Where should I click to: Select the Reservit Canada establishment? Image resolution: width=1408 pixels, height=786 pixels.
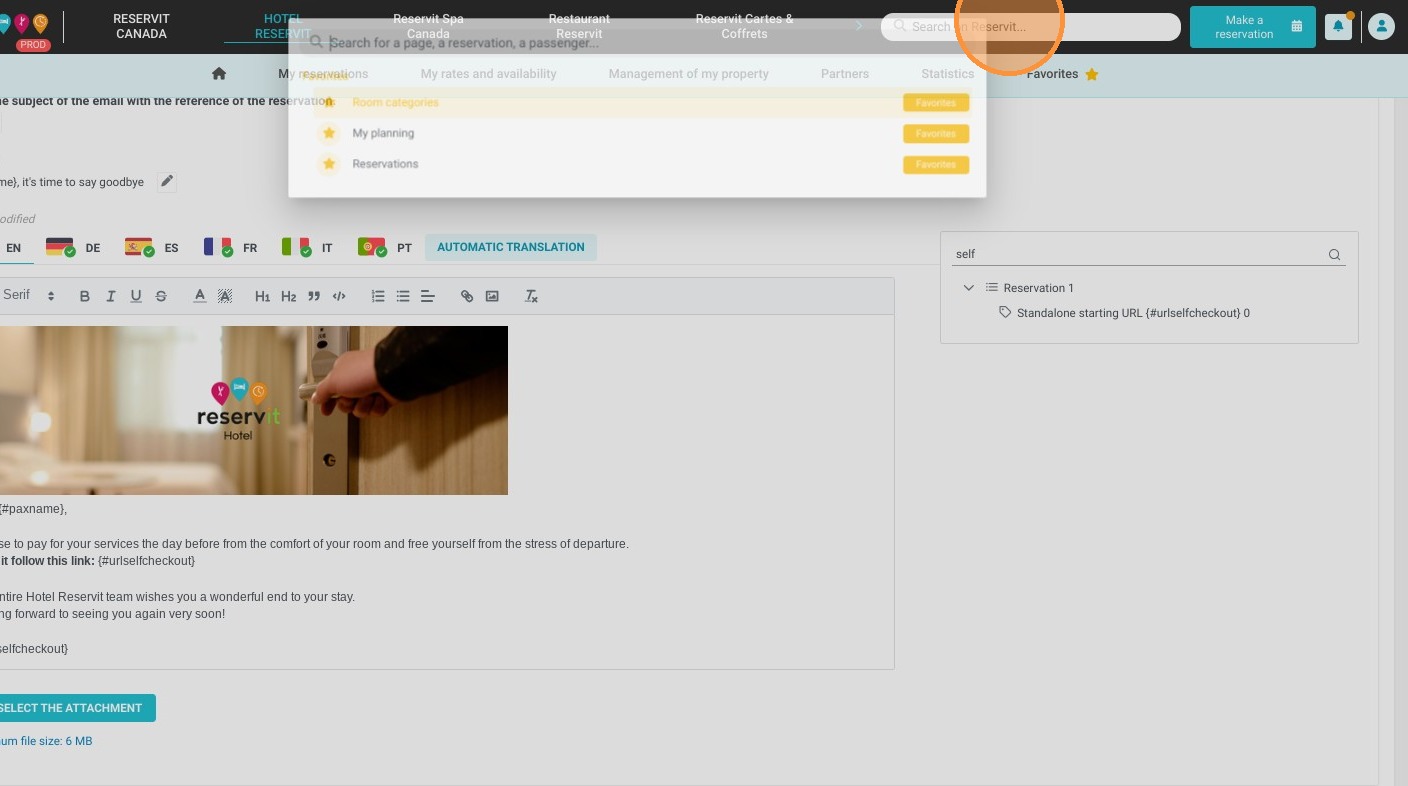pos(141,26)
